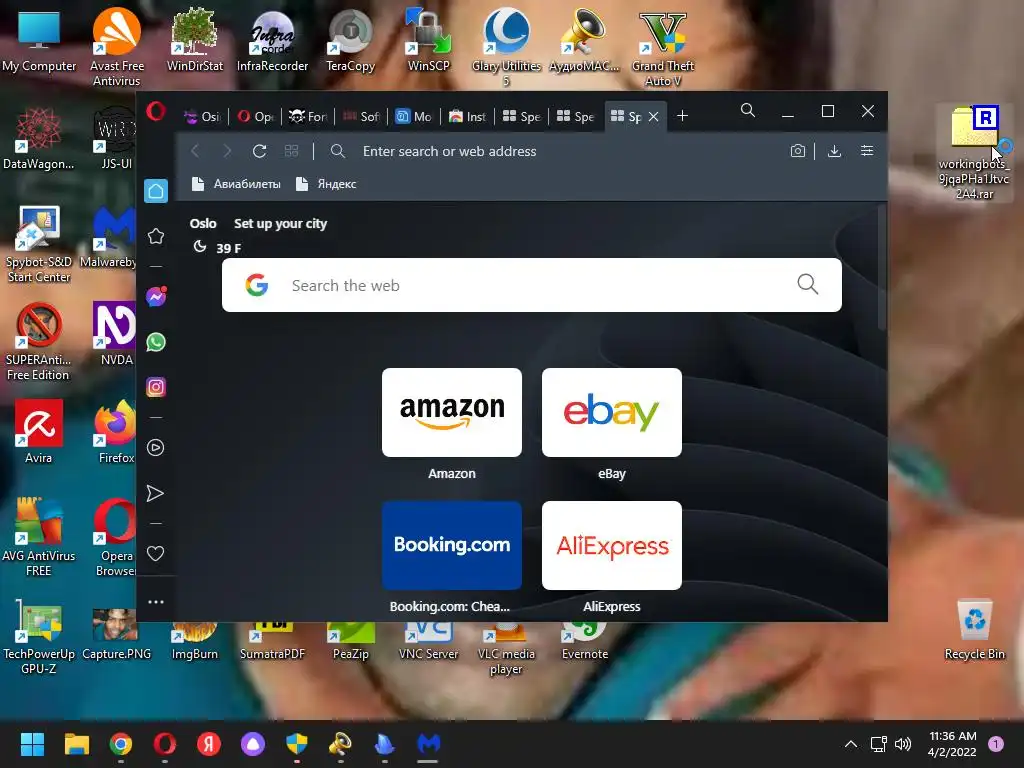
Task: Go back to previous page
Action: point(195,152)
